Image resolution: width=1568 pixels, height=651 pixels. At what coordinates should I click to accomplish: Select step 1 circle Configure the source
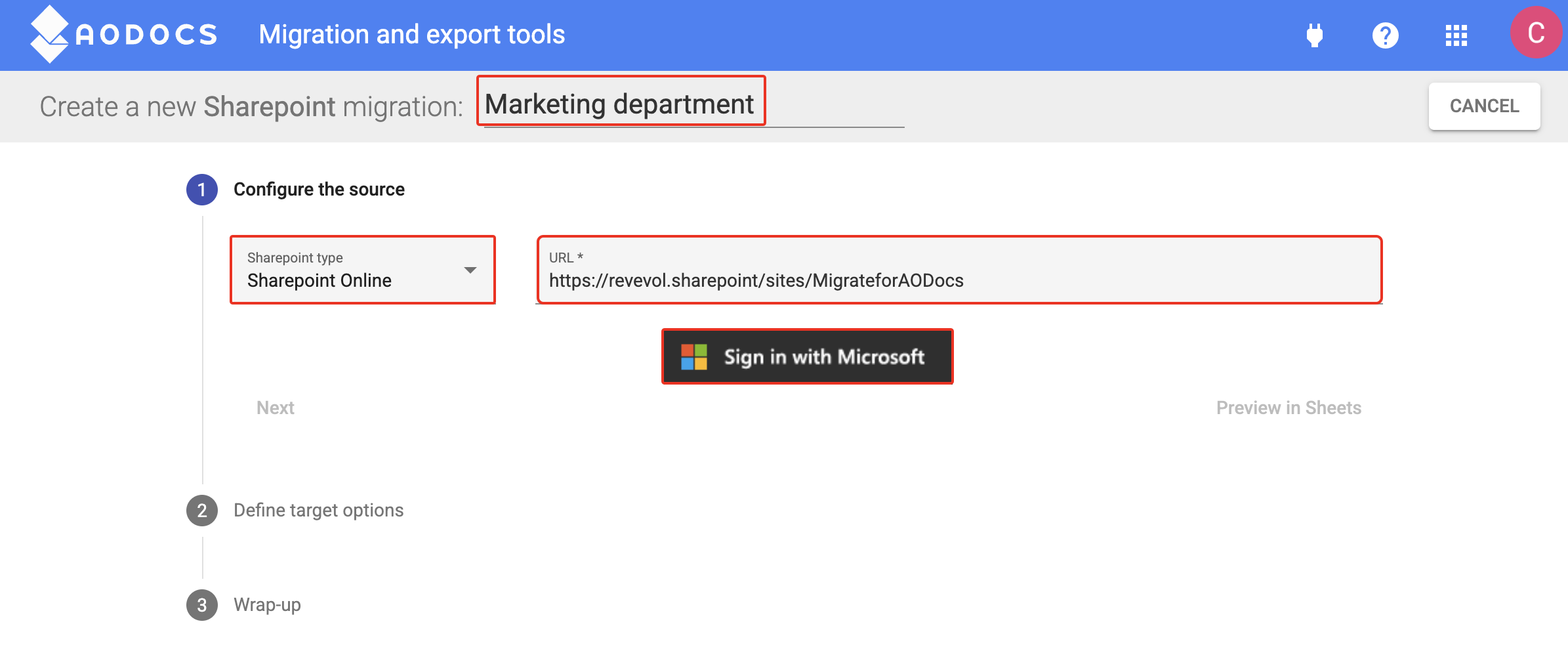point(201,190)
